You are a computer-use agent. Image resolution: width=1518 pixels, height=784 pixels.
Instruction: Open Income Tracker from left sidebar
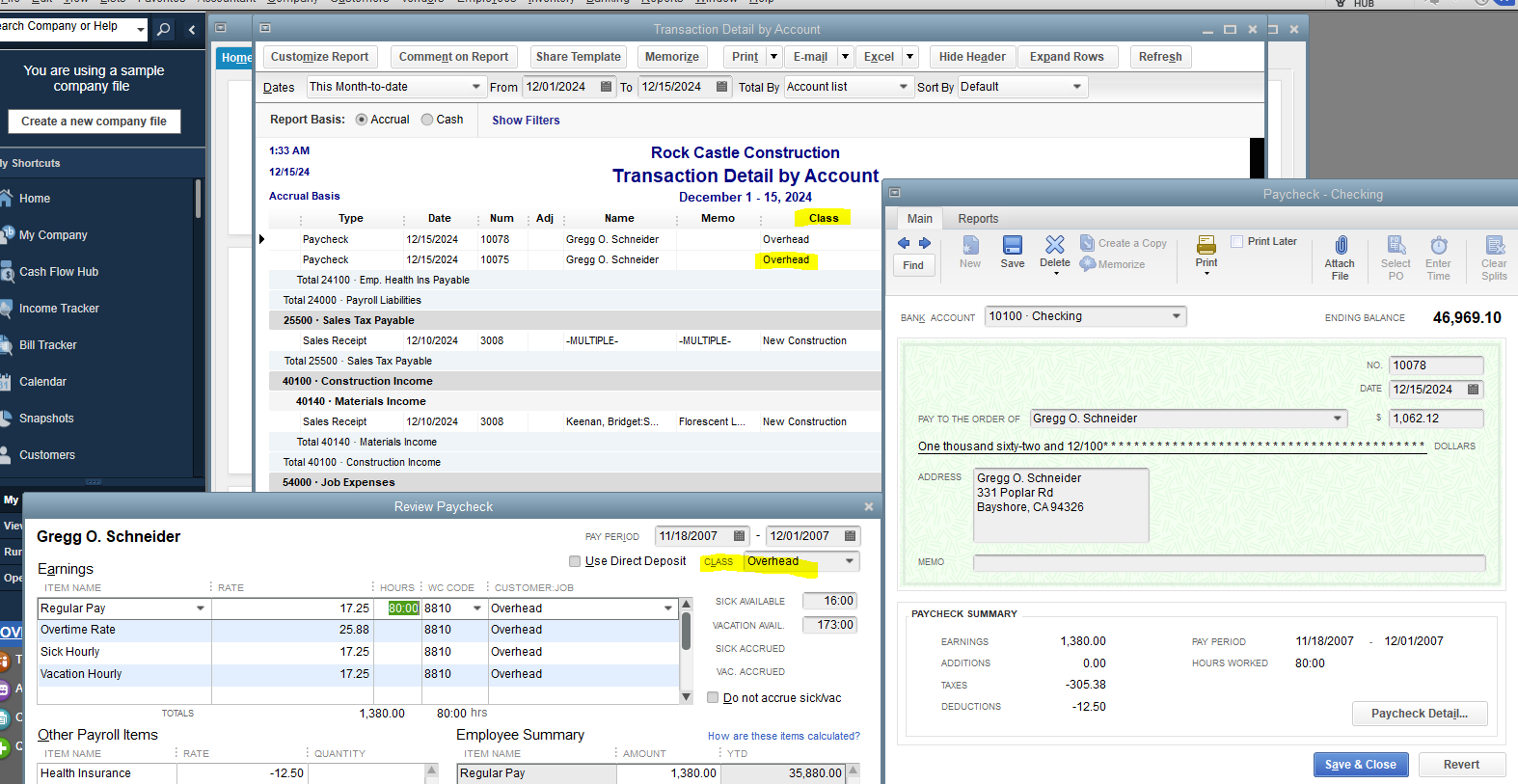click(x=59, y=309)
